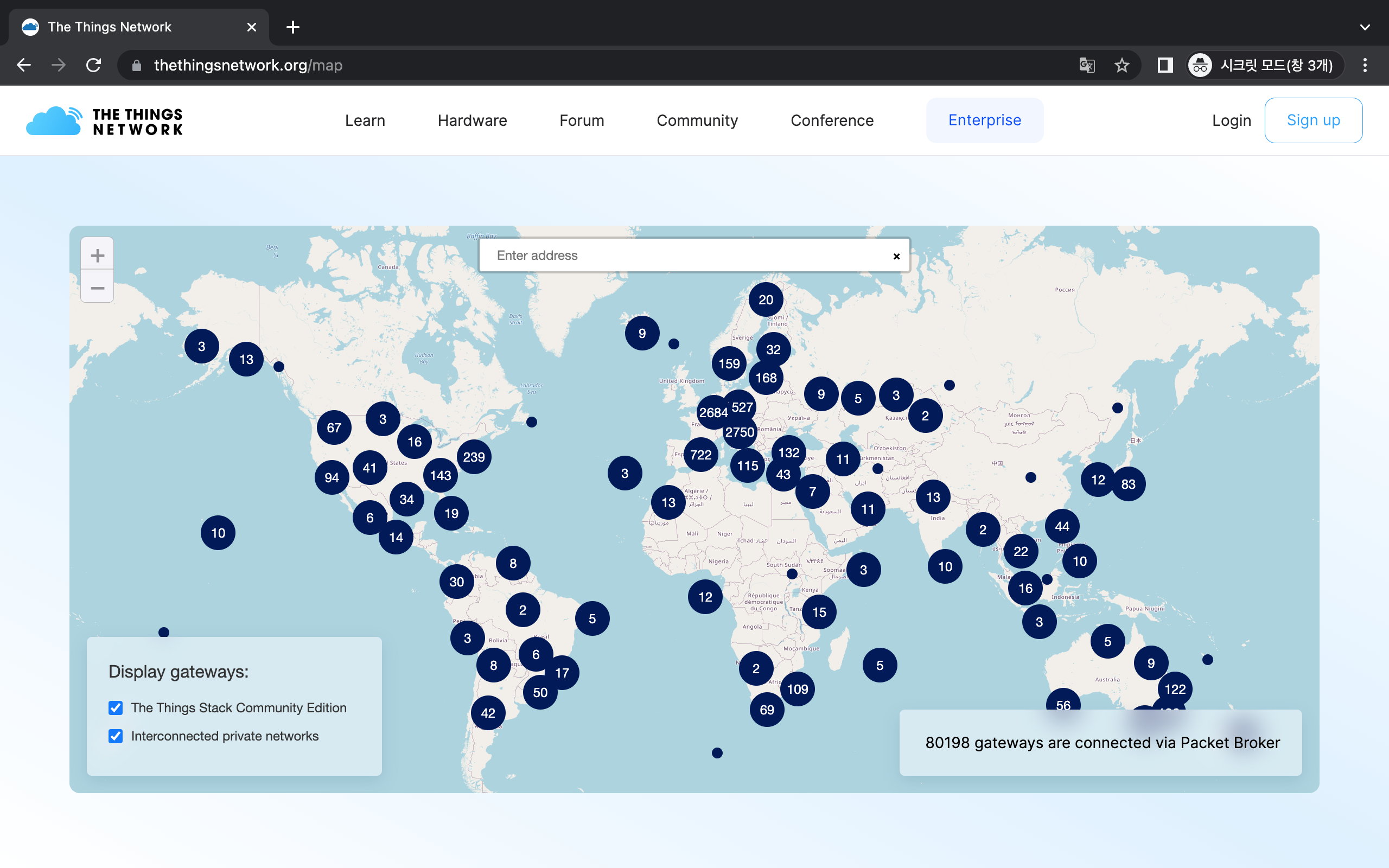Click the 17 cluster in Brazil

(x=562, y=673)
